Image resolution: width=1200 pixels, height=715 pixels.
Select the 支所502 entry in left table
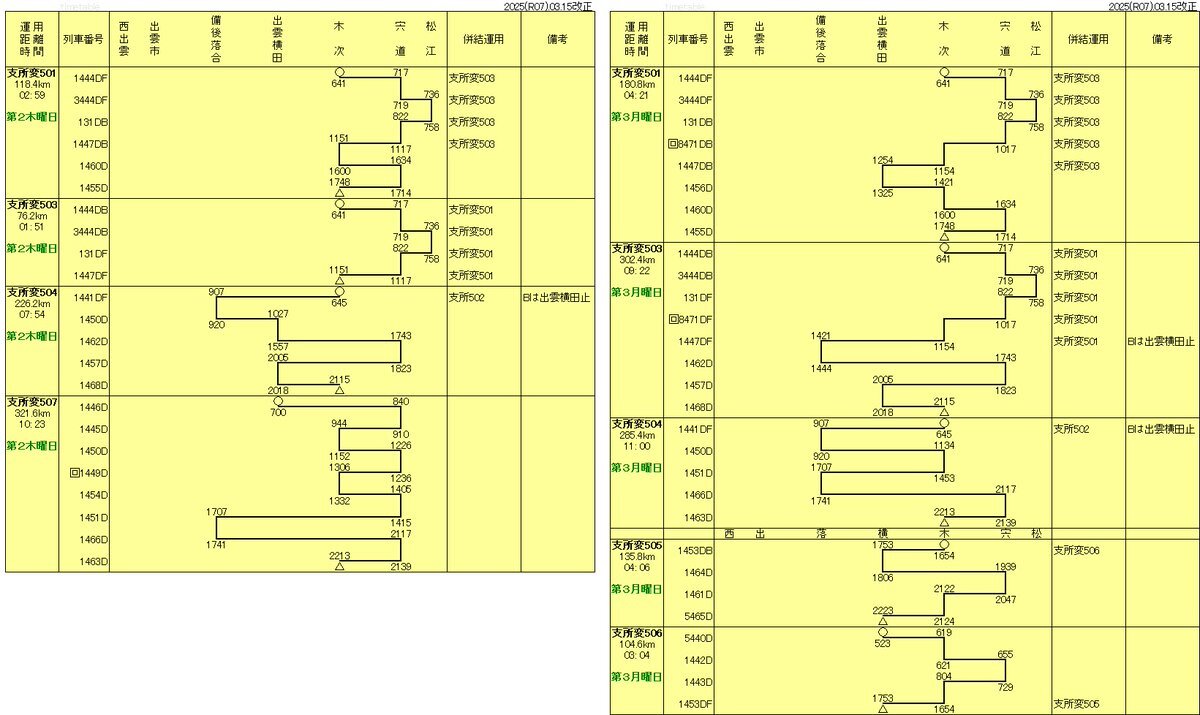(466, 297)
